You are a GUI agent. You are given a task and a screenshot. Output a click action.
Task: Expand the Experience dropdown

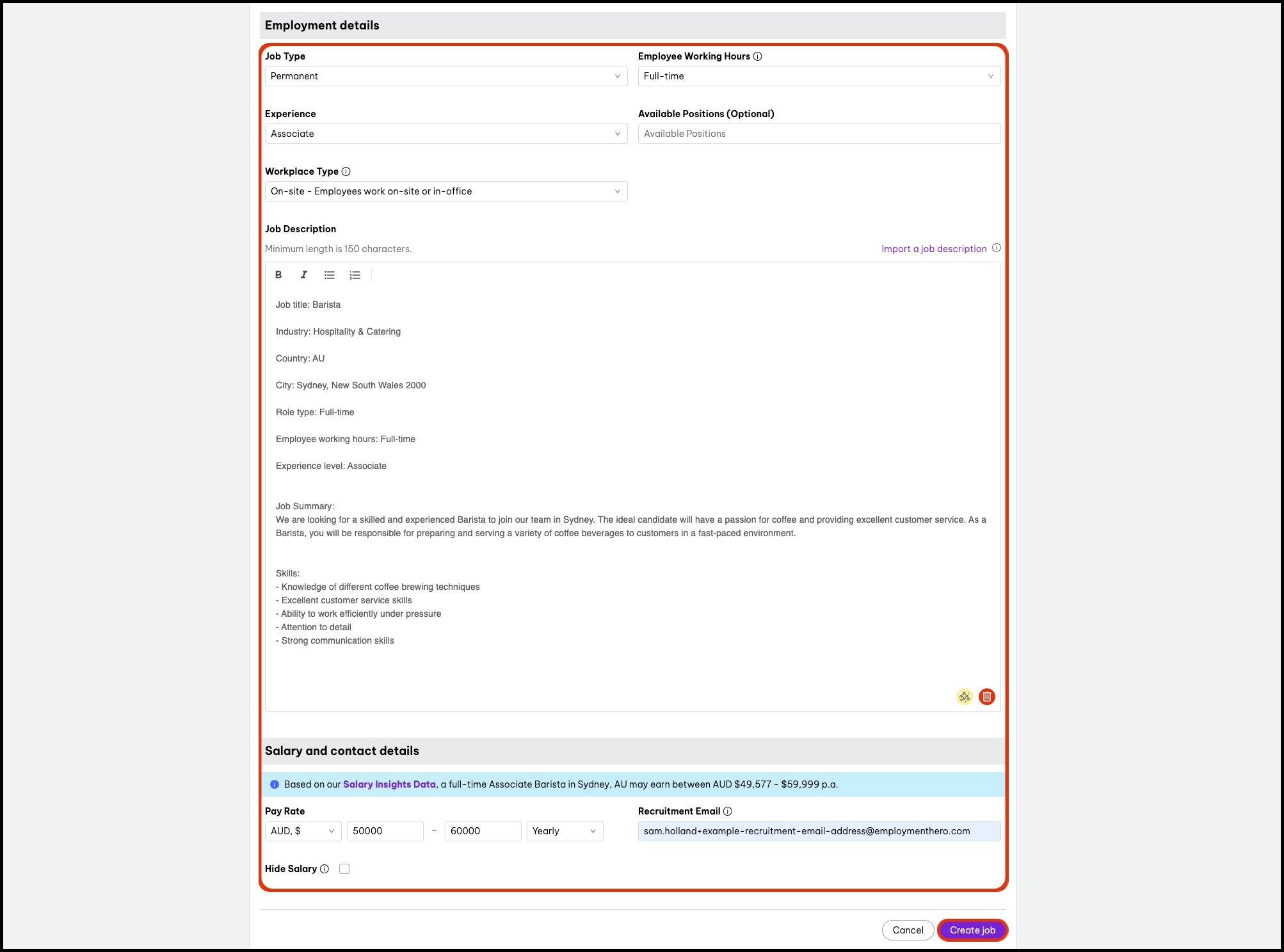click(446, 134)
